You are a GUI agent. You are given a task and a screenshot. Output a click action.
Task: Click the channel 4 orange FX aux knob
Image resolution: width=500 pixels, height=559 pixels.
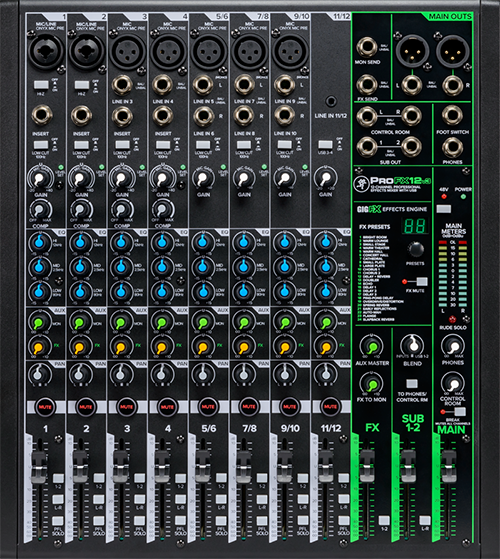161,347
